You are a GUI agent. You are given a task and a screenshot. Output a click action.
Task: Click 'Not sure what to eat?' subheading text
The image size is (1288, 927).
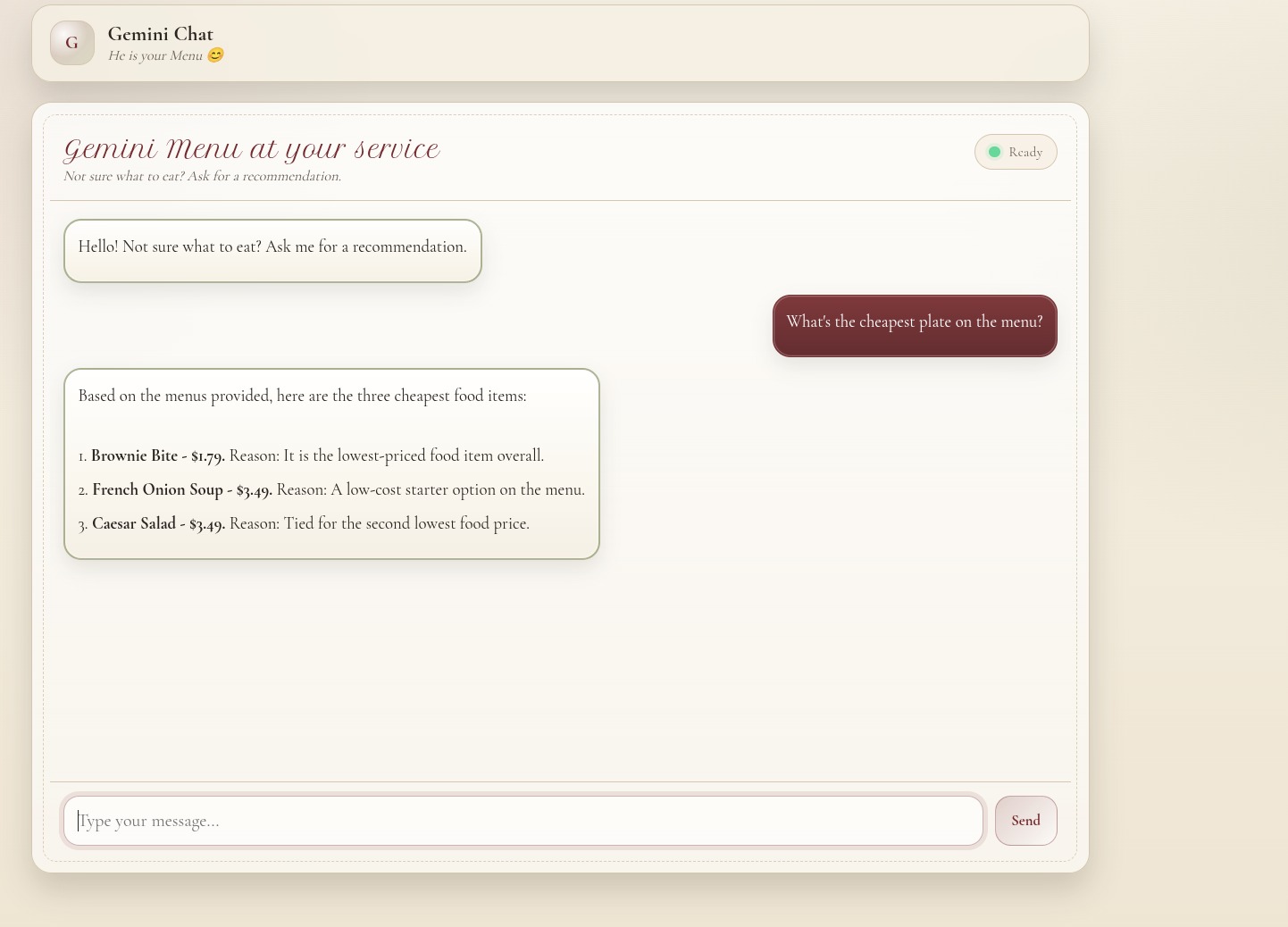[x=203, y=176]
